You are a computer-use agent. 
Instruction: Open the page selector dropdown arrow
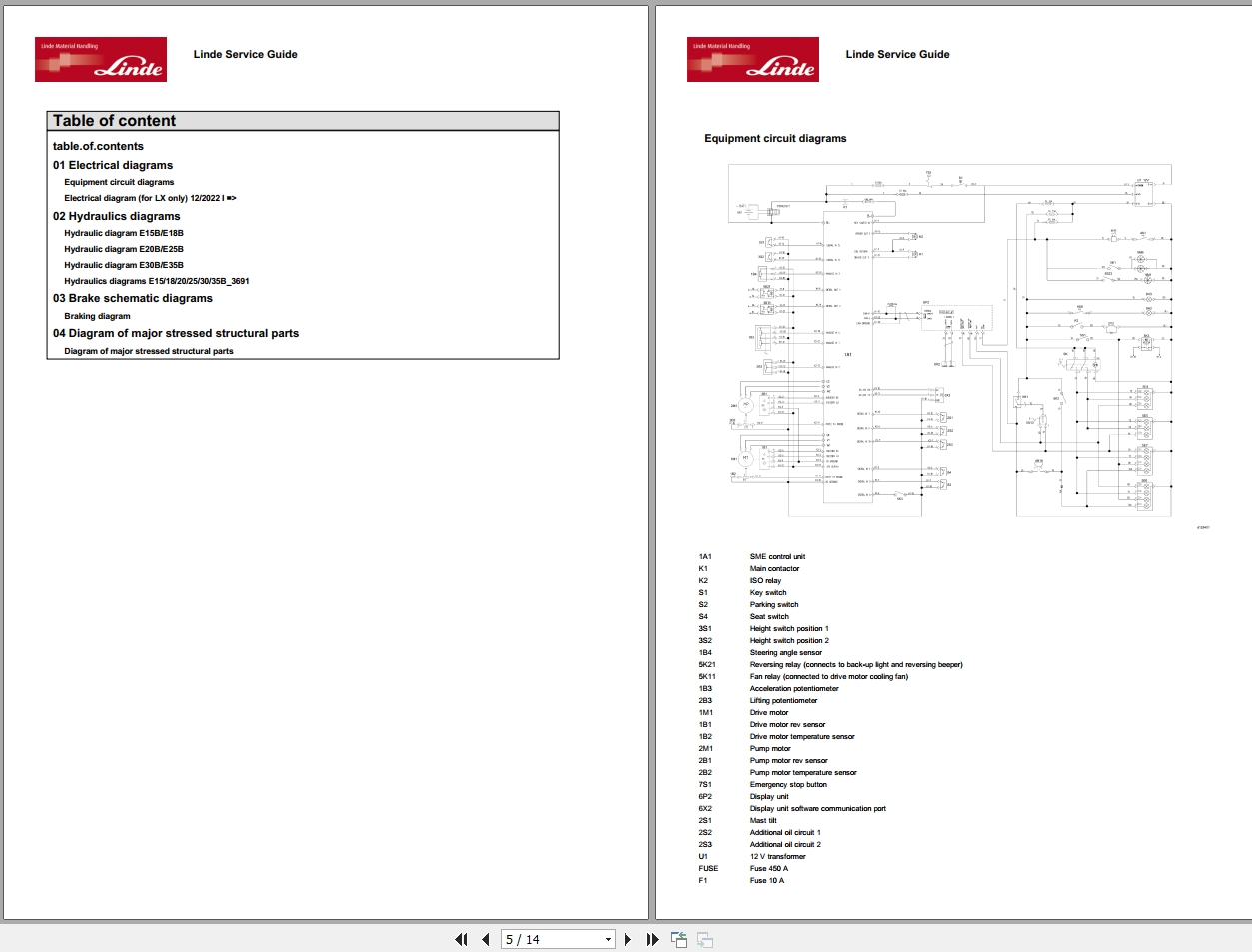608,939
